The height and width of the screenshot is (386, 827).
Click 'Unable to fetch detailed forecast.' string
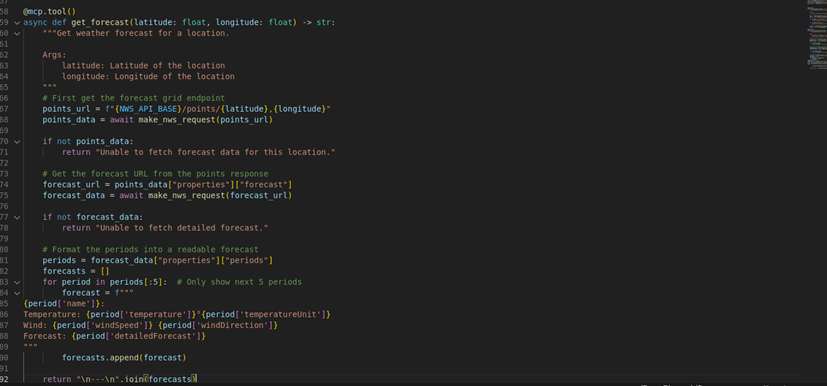tap(182, 228)
